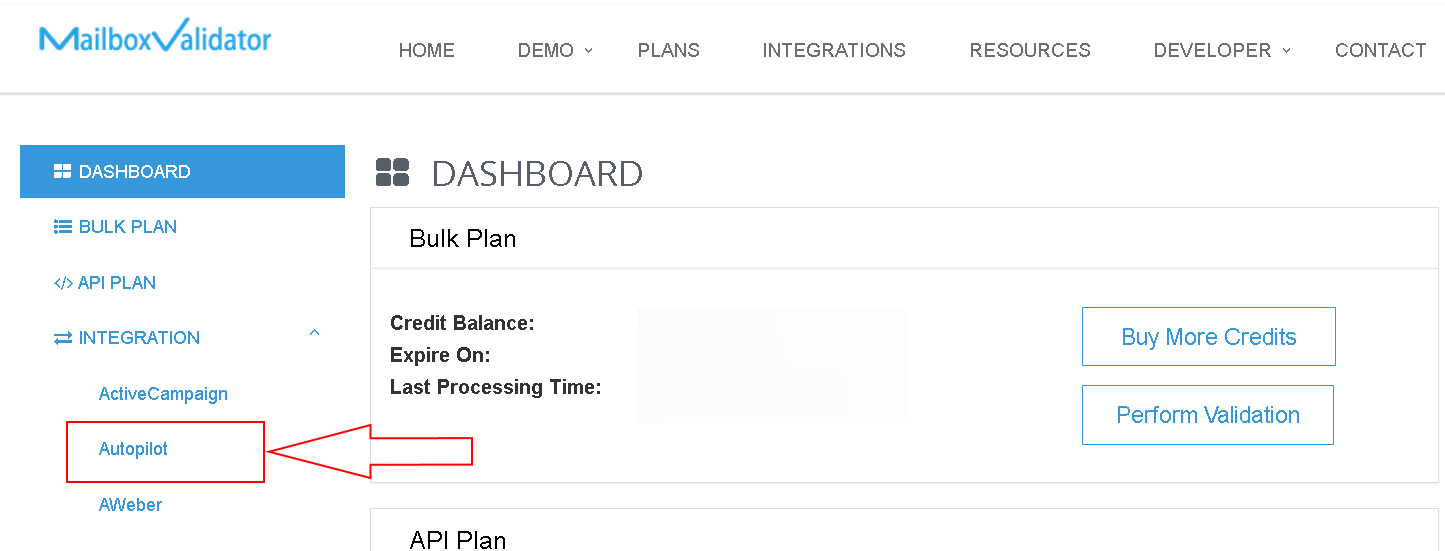
Task: Go to the Integrations menu item
Action: click(x=834, y=50)
